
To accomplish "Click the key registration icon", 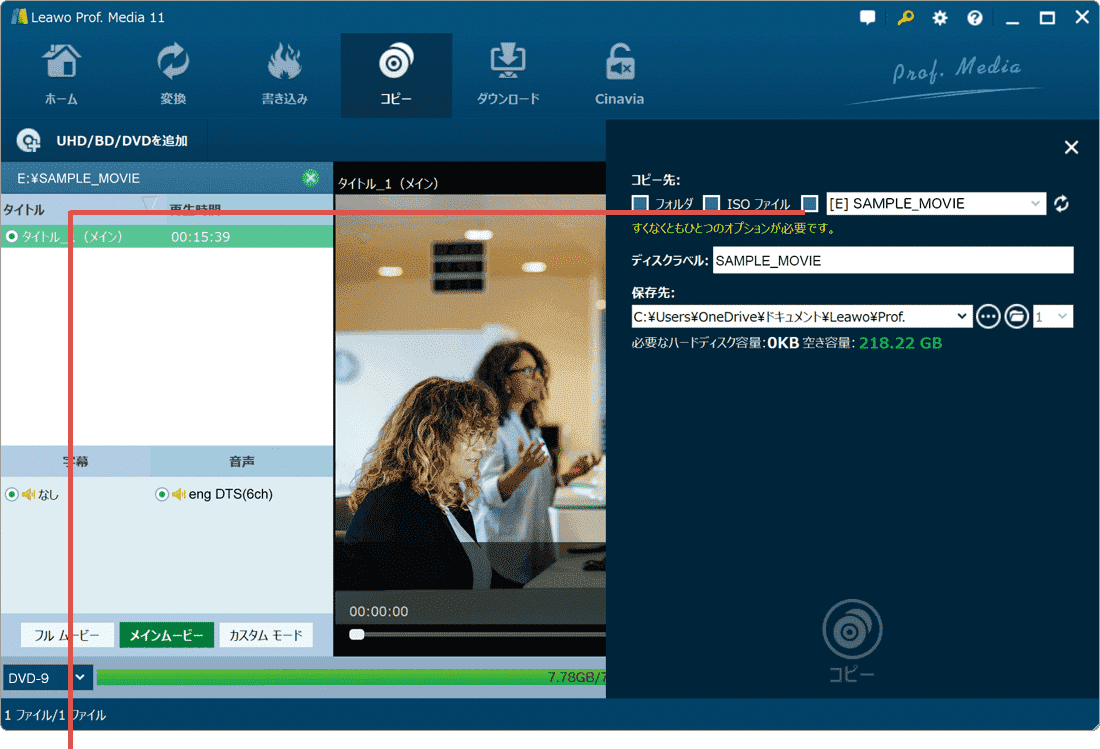I will [x=905, y=18].
